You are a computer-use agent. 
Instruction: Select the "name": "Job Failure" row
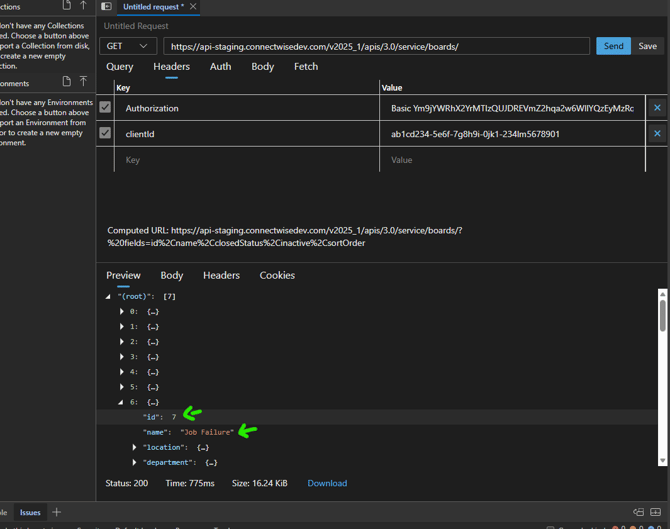point(377,432)
